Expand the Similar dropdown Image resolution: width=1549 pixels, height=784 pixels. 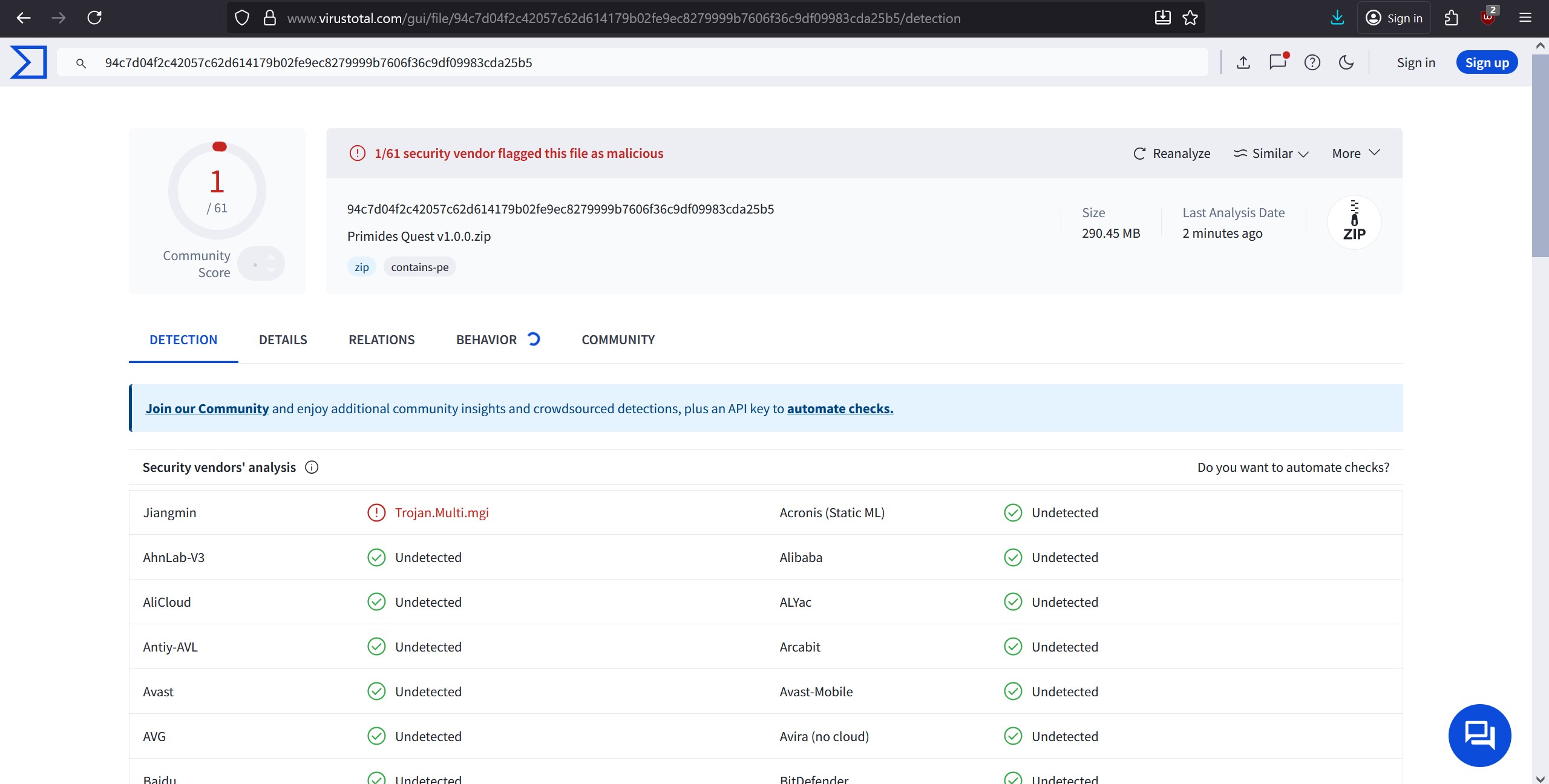pyautogui.click(x=1271, y=154)
